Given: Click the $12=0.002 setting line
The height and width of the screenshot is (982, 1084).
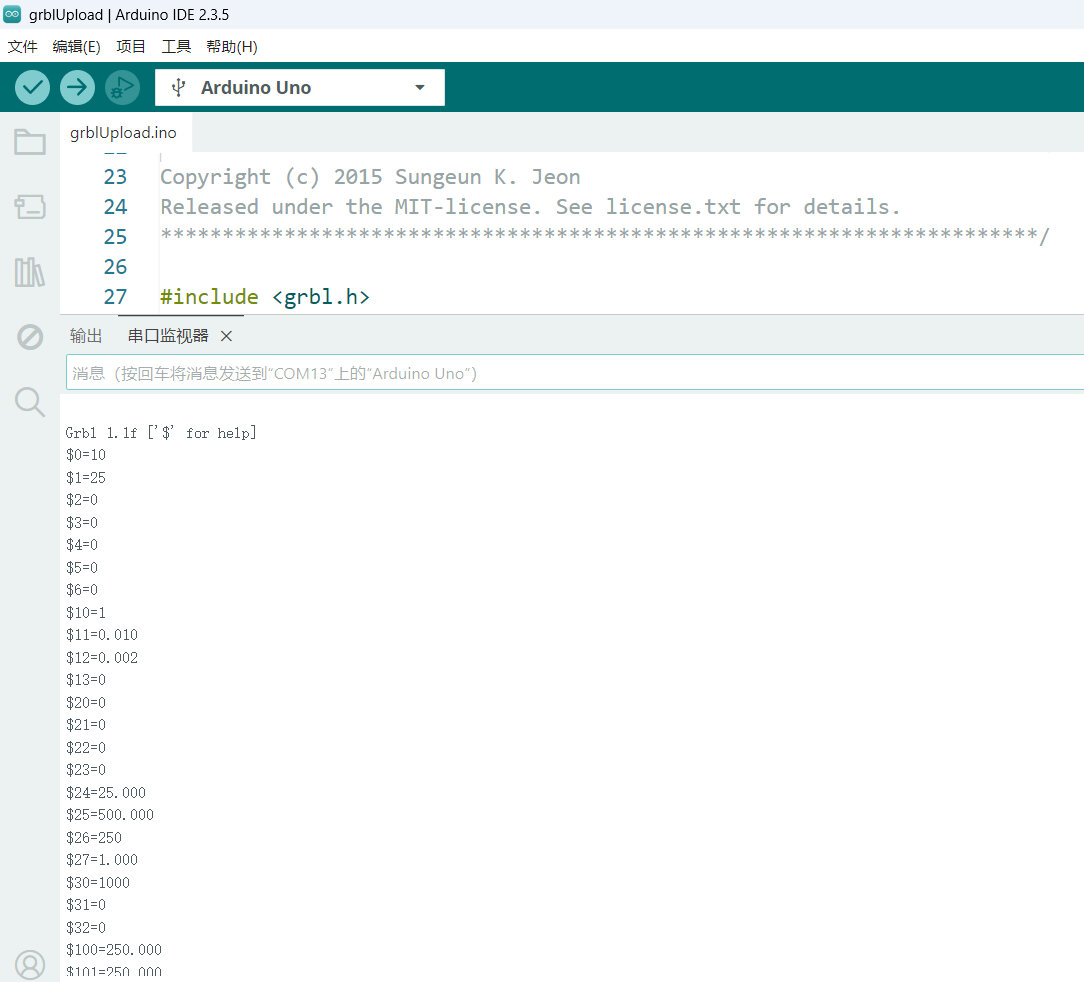Looking at the screenshot, I should [102, 658].
